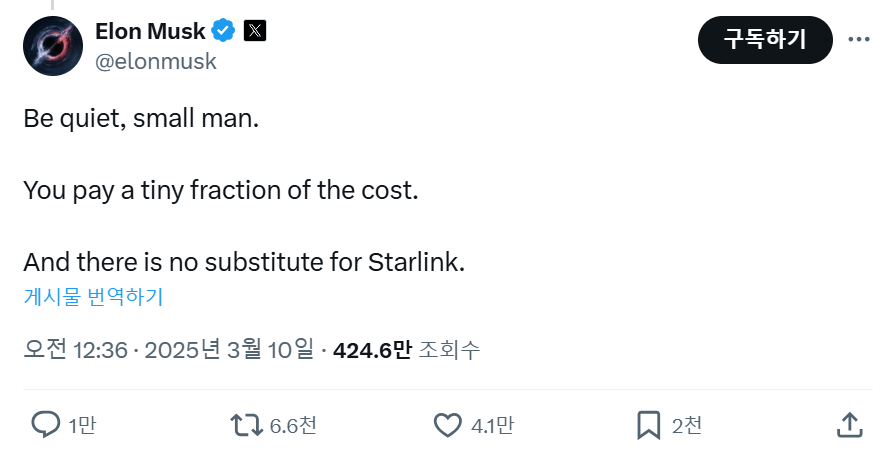Bookmark this post using the bookmark icon
This screenshot has height=457, width=895.
point(649,425)
